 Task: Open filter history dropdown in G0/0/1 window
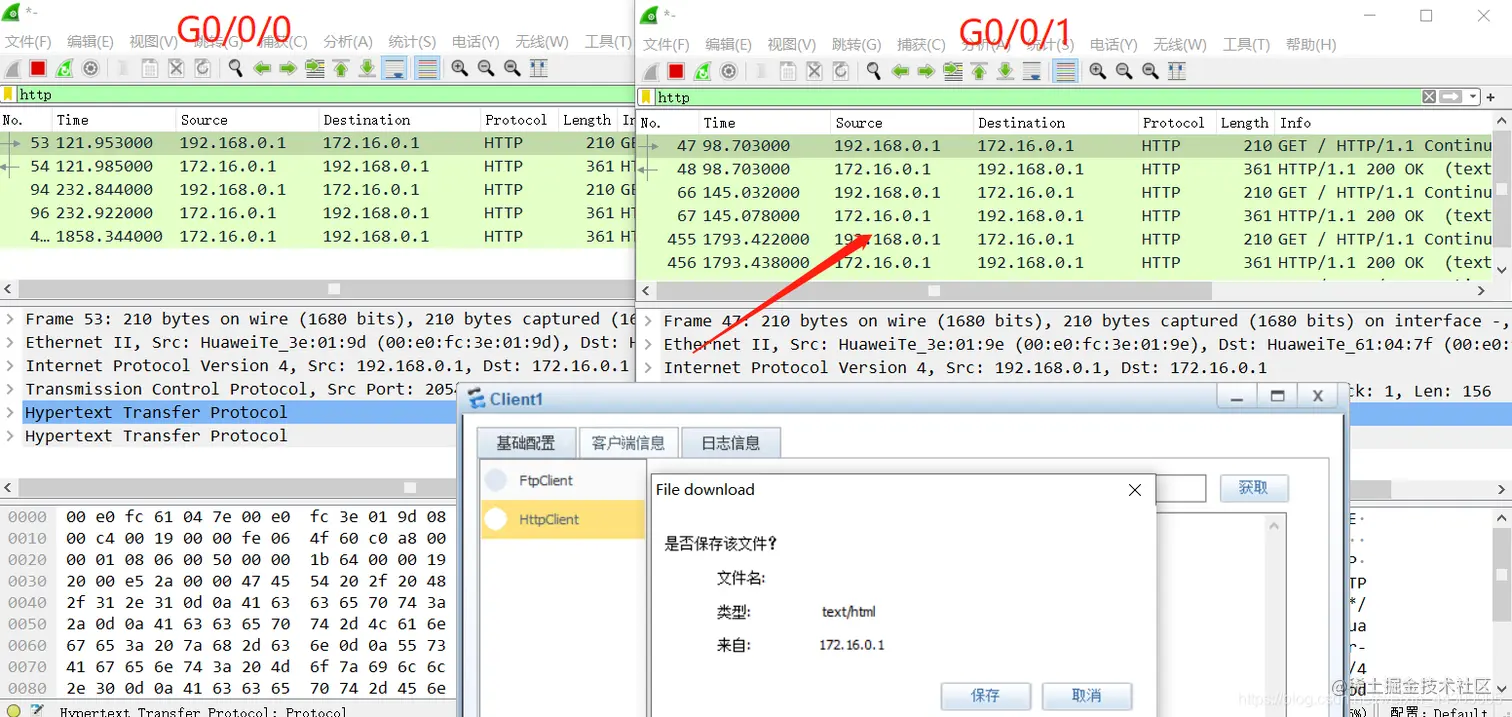(x=1472, y=97)
